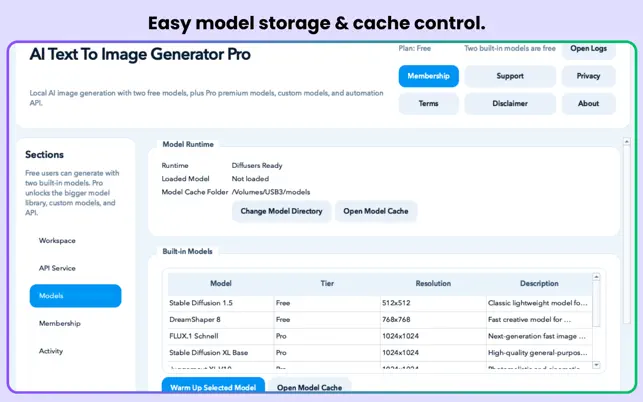Image resolution: width=643 pixels, height=402 pixels.
Task: Switch to the Workspace section
Action: coord(75,241)
